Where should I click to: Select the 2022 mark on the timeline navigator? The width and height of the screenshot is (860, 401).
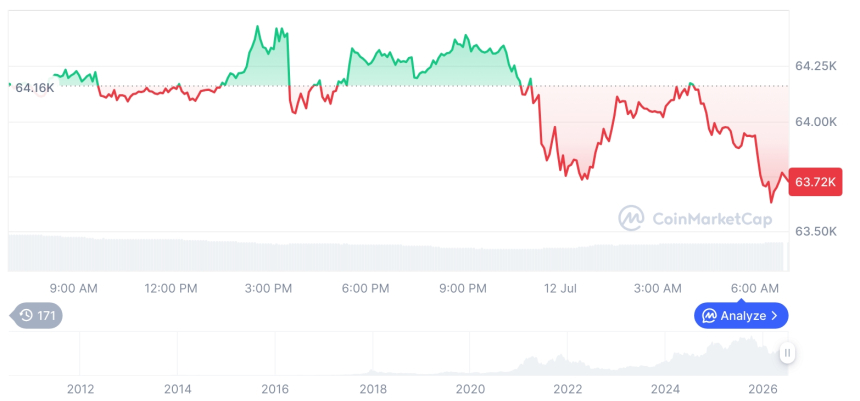tap(567, 389)
